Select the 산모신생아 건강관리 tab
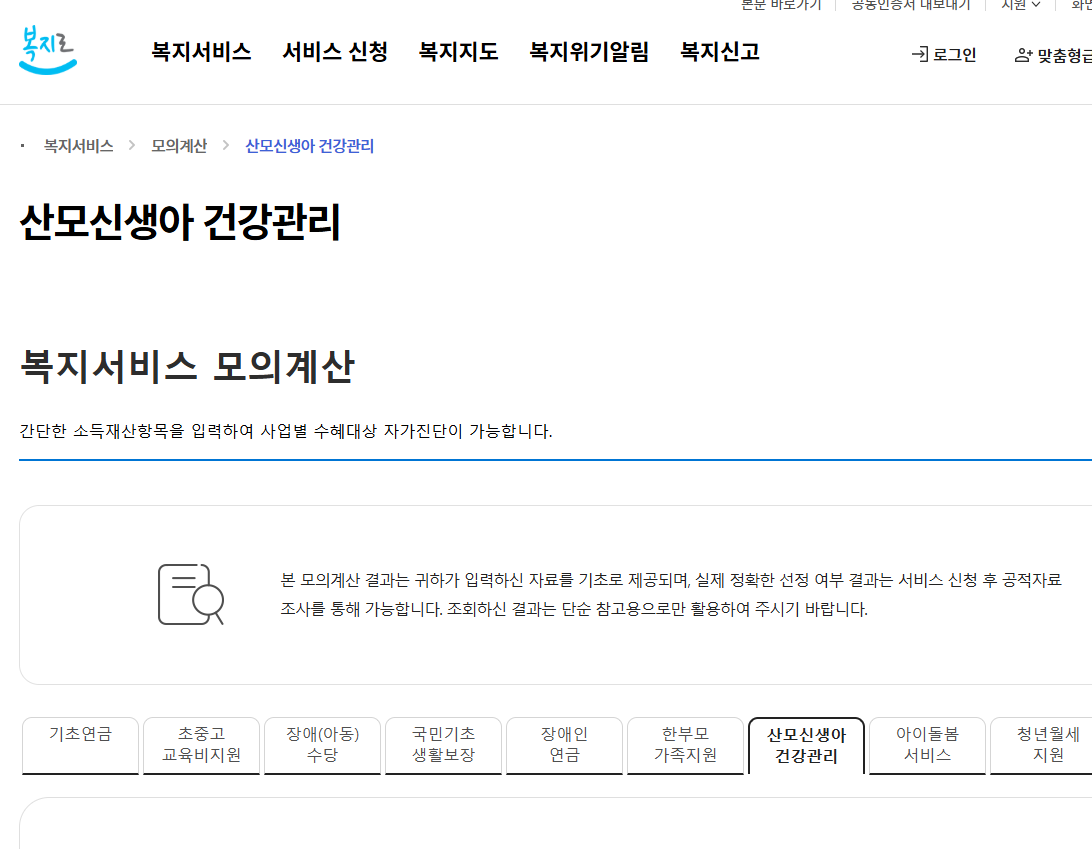The height and width of the screenshot is (849, 1092). pos(806,745)
